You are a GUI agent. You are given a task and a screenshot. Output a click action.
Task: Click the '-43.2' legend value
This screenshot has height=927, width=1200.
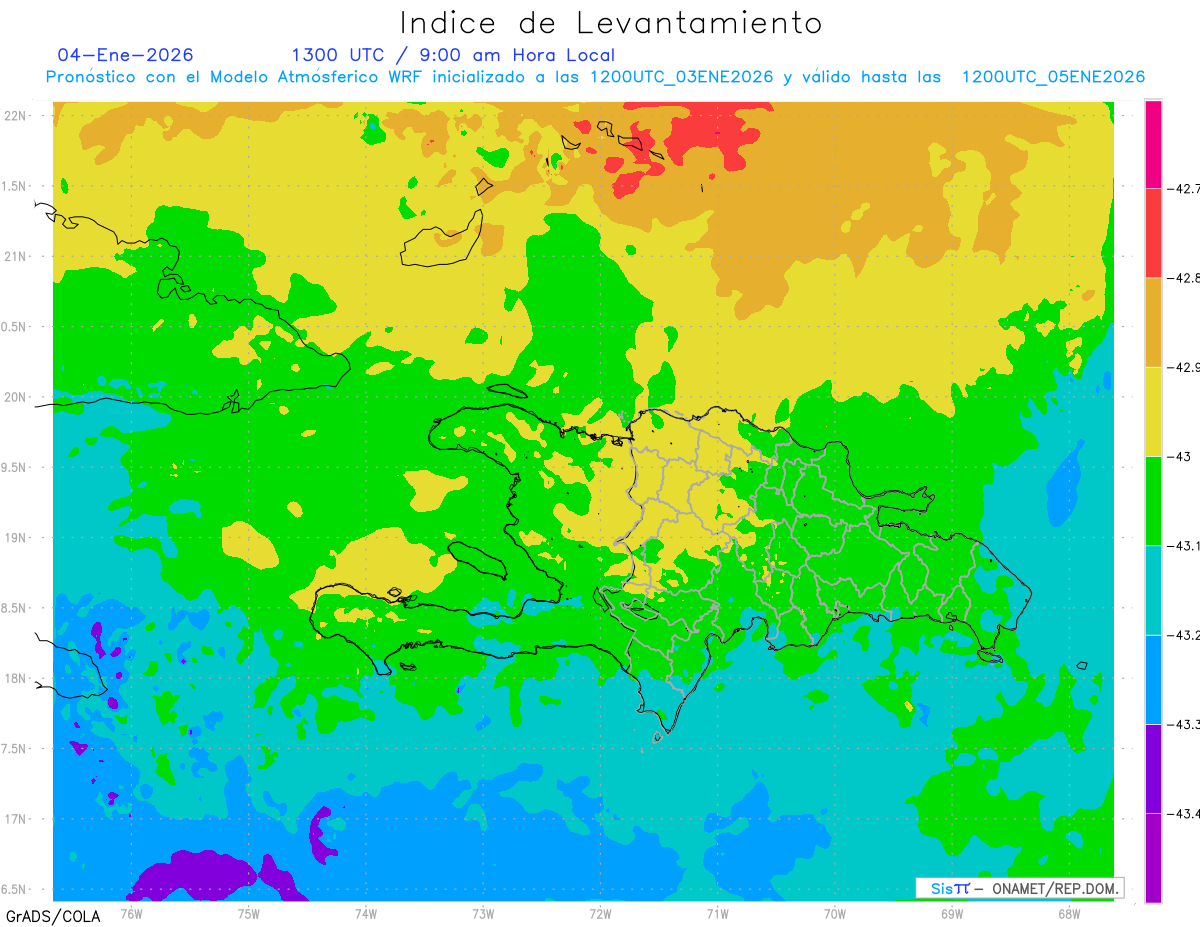(1183, 635)
